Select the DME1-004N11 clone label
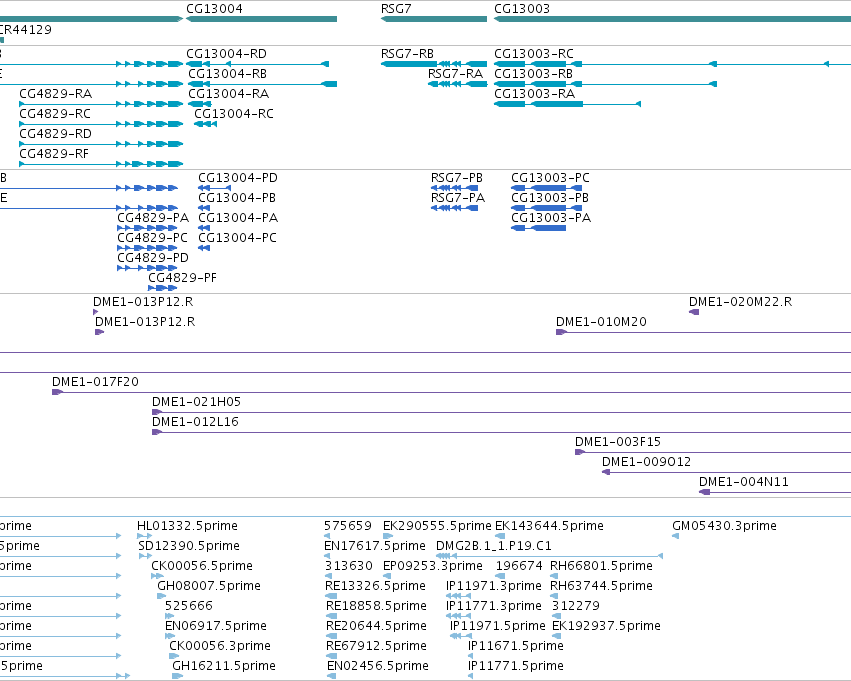 click(744, 483)
